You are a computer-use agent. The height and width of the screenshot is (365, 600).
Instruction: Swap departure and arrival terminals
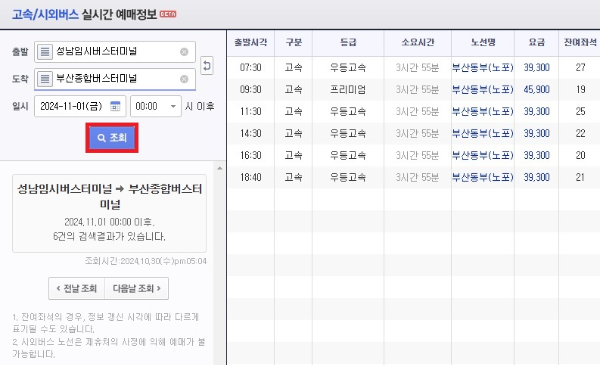pos(207,65)
